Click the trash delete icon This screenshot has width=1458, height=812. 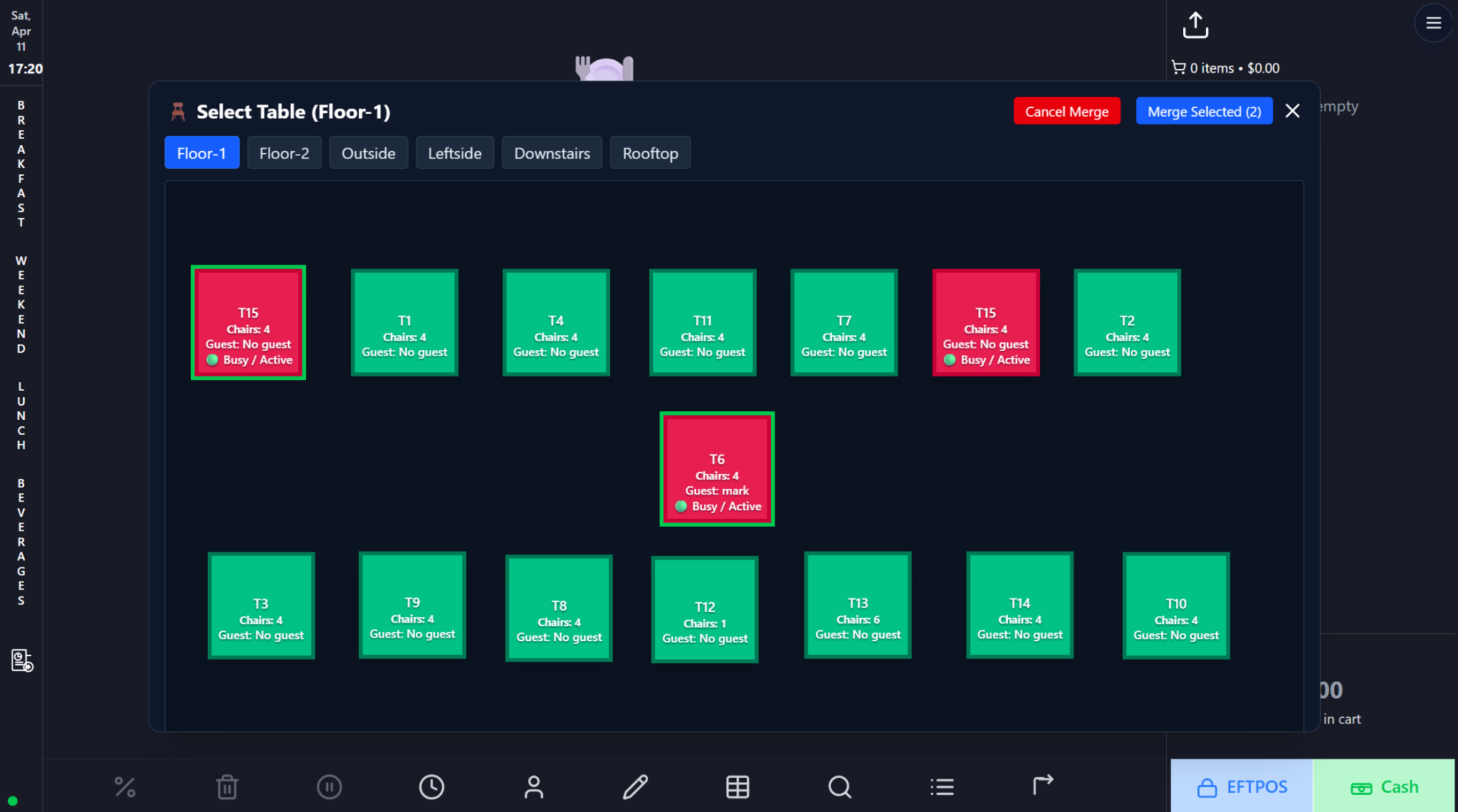(x=227, y=786)
